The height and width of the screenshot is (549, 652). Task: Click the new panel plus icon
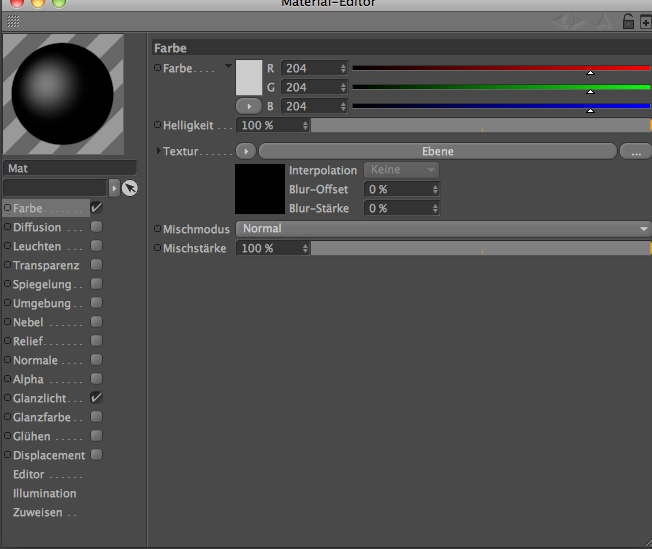click(x=646, y=22)
